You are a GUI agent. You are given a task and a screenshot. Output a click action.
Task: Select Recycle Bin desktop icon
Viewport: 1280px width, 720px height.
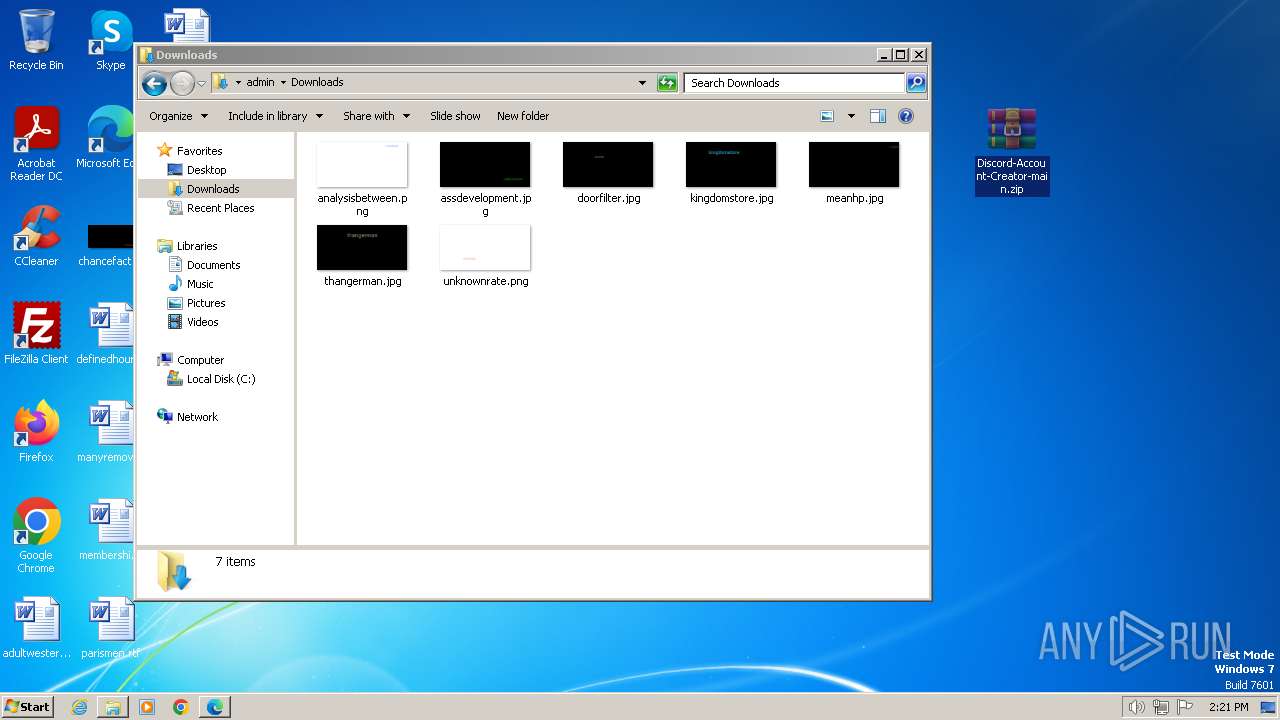[36, 40]
